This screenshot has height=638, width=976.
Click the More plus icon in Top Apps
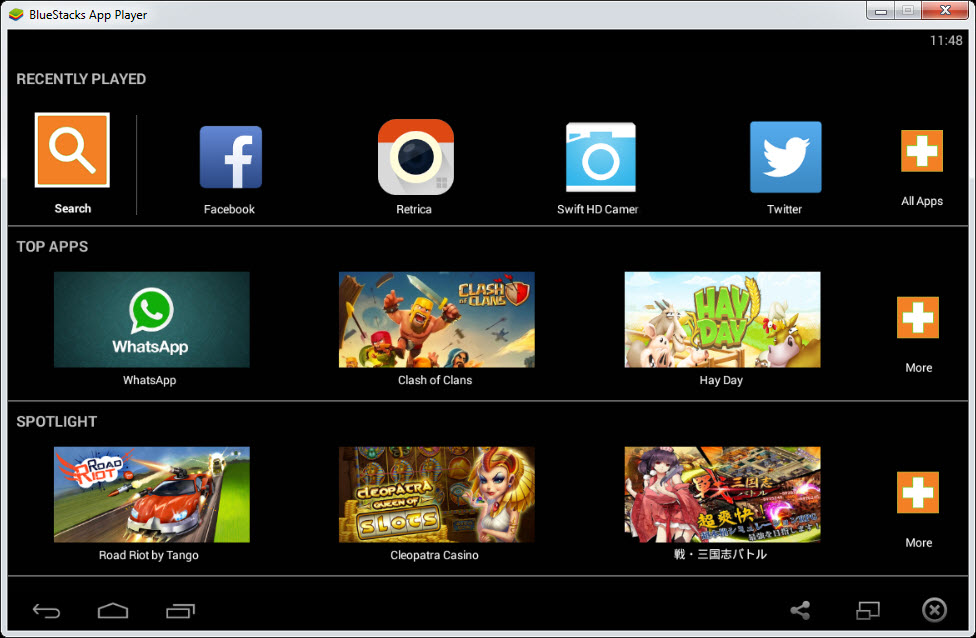coord(918,317)
